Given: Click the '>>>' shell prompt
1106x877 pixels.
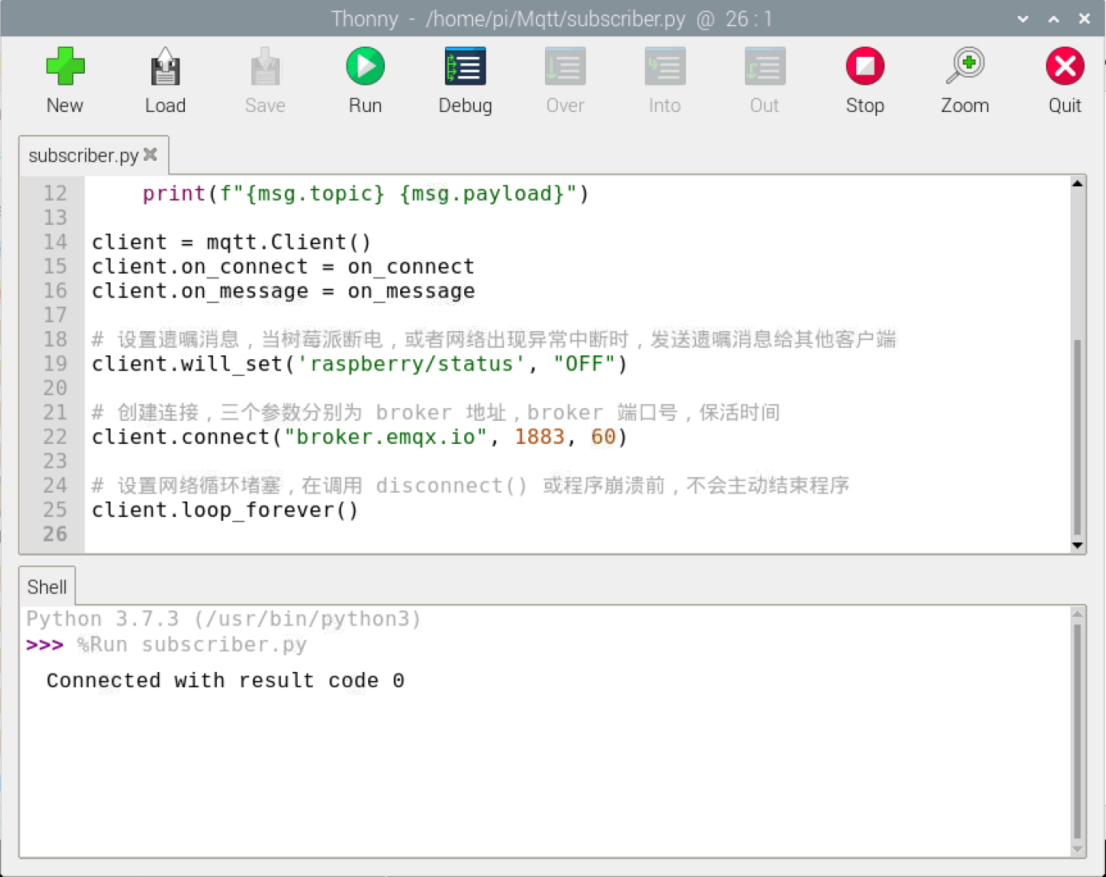Looking at the screenshot, I should click(44, 645).
